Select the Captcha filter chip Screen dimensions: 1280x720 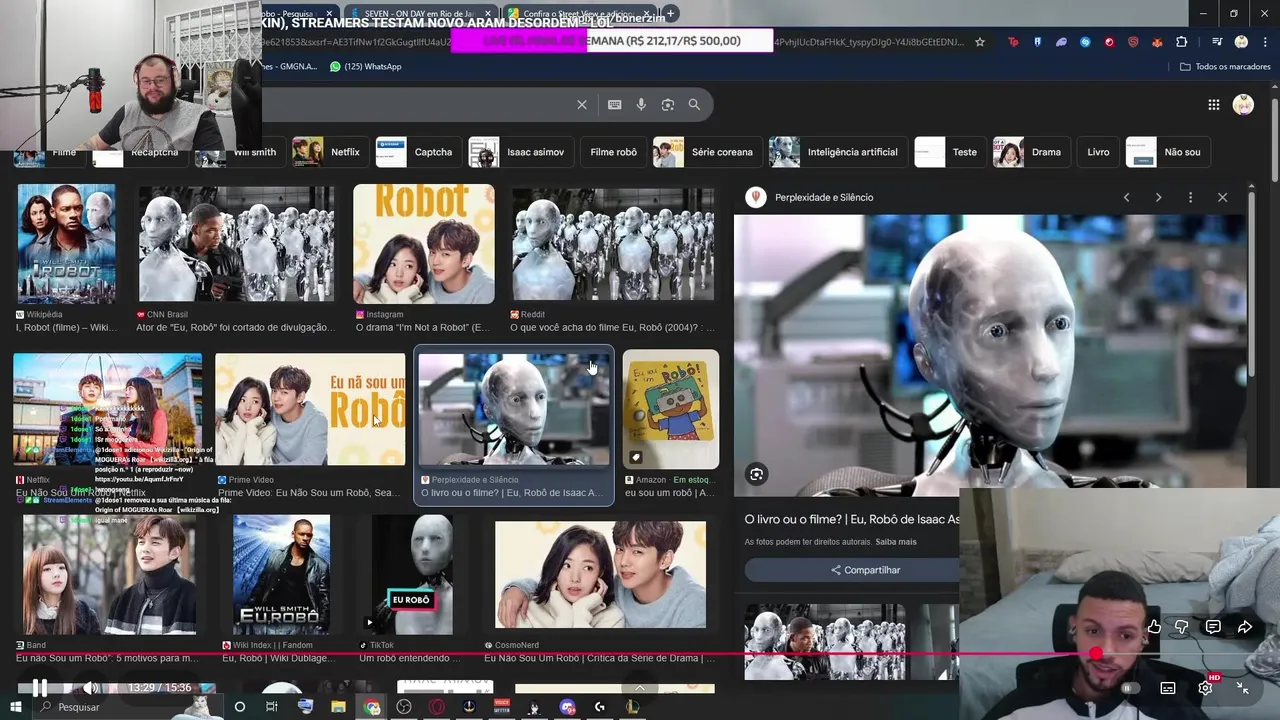pyautogui.click(x=417, y=152)
